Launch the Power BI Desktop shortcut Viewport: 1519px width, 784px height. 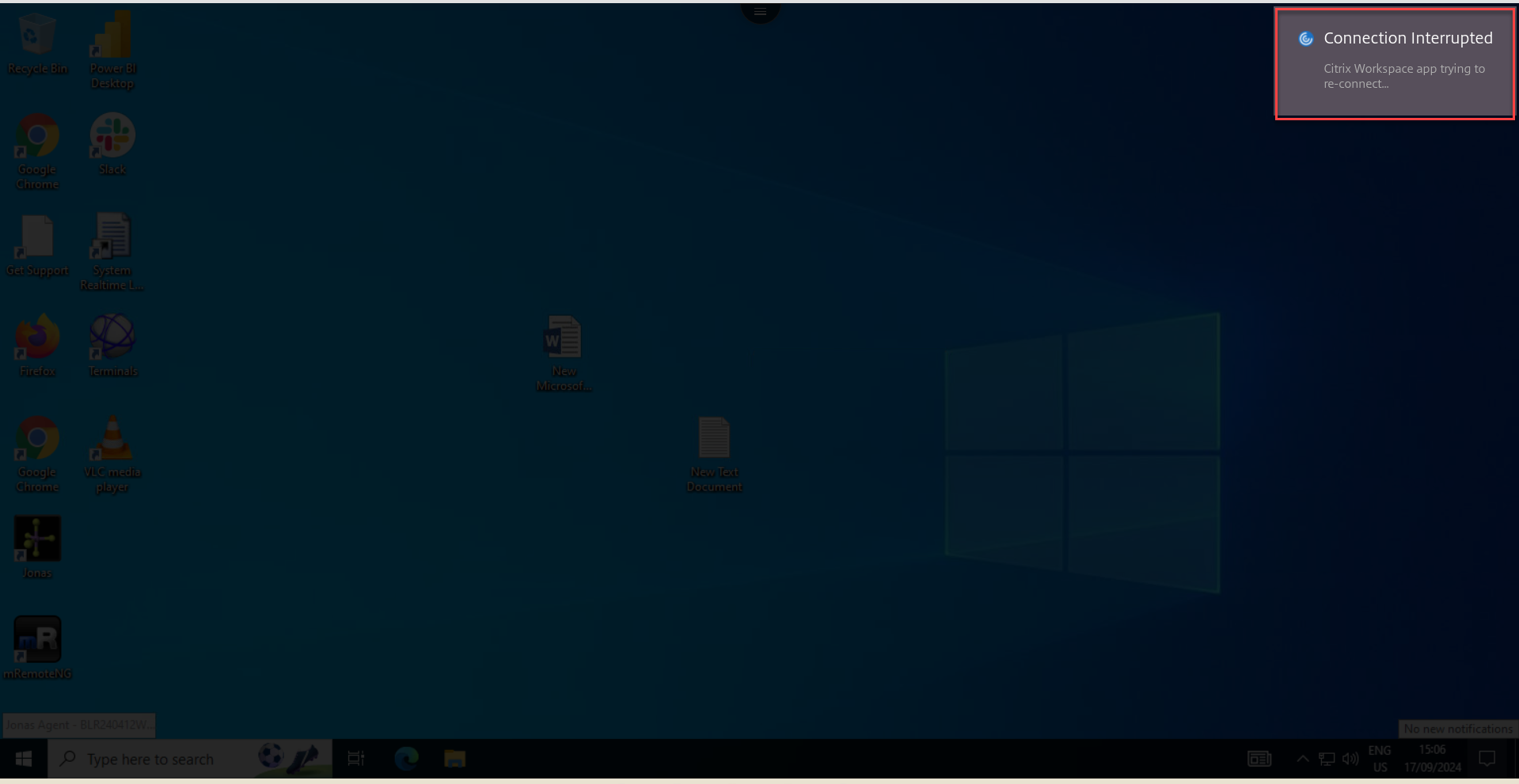coord(112,49)
